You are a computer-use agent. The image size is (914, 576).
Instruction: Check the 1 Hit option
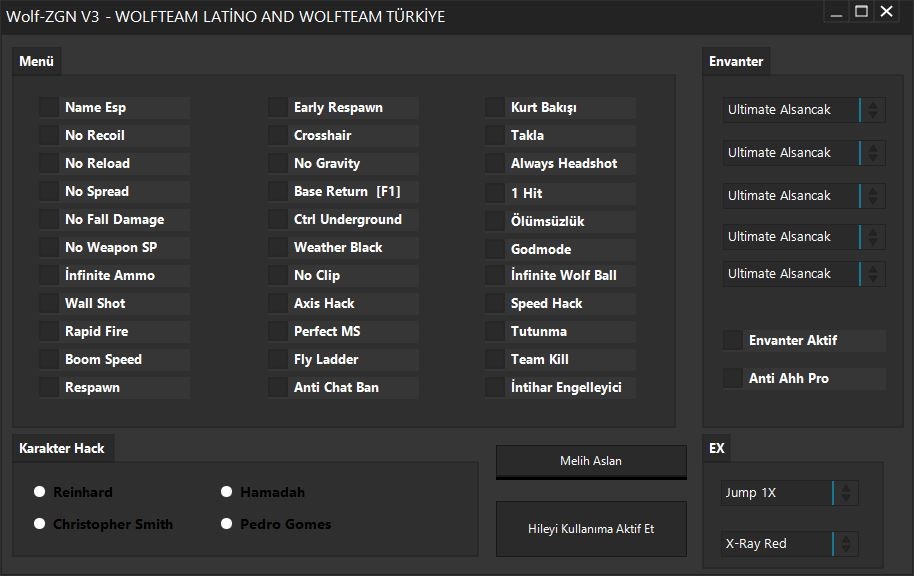[x=495, y=193]
